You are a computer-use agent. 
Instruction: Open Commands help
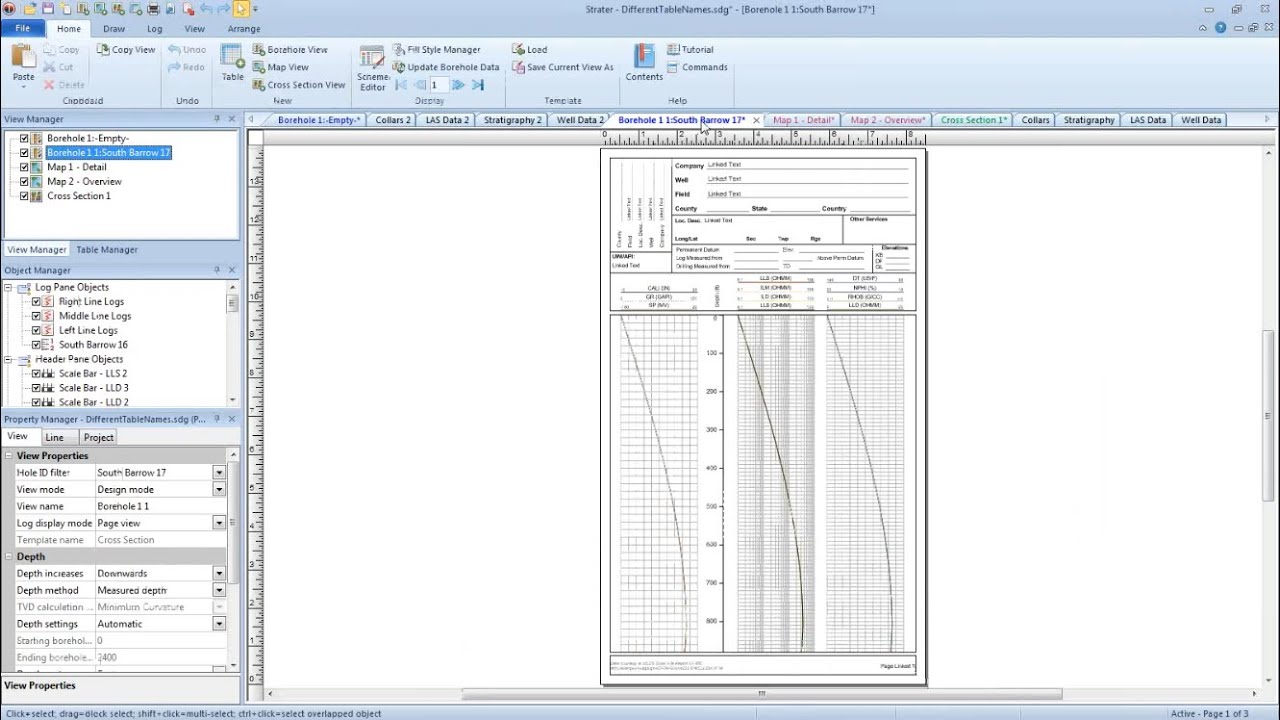coord(697,67)
